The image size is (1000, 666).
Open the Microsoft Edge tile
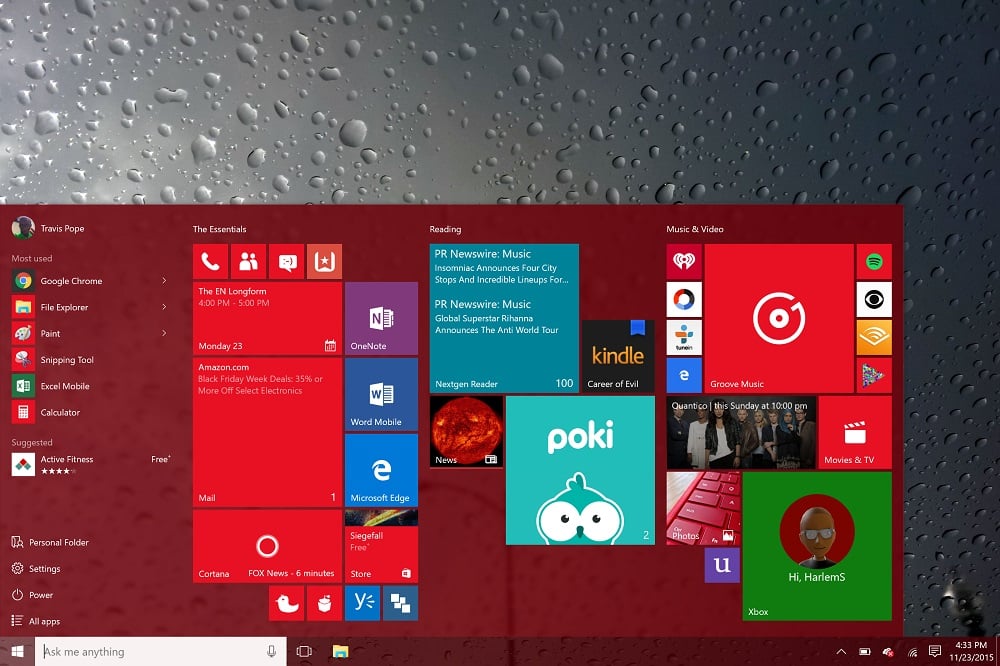pyautogui.click(x=381, y=470)
